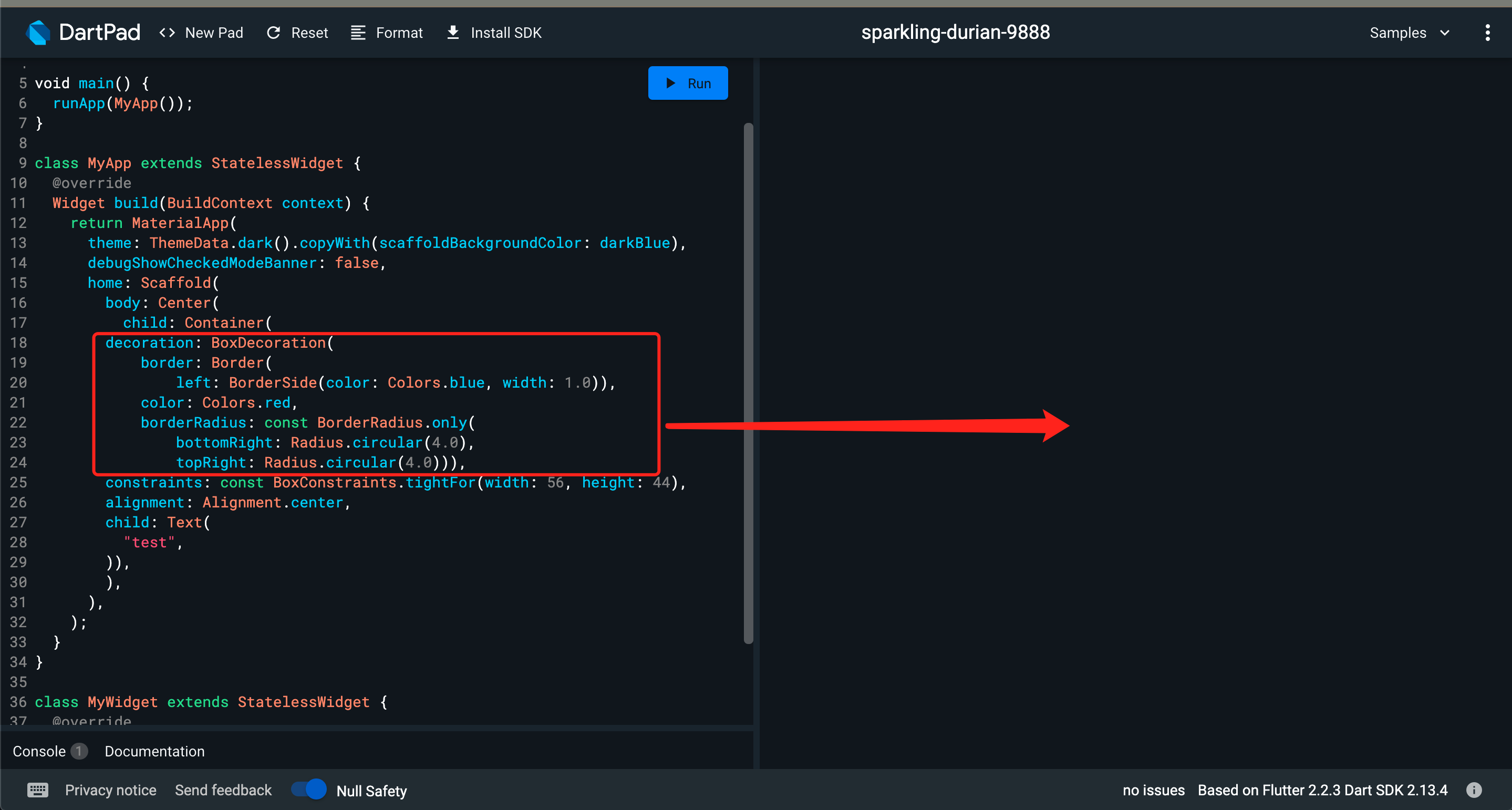Click 'Based on Flutter 2.2.3 Dart SDK 2.13.4' text
The width and height of the screenshot is (1512, 810).
pyautogui.click(x=1322, y=790)
